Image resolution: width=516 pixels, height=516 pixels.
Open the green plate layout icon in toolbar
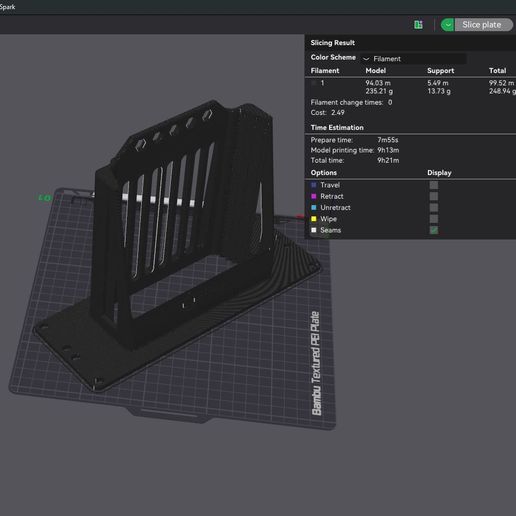coord(418,25)
